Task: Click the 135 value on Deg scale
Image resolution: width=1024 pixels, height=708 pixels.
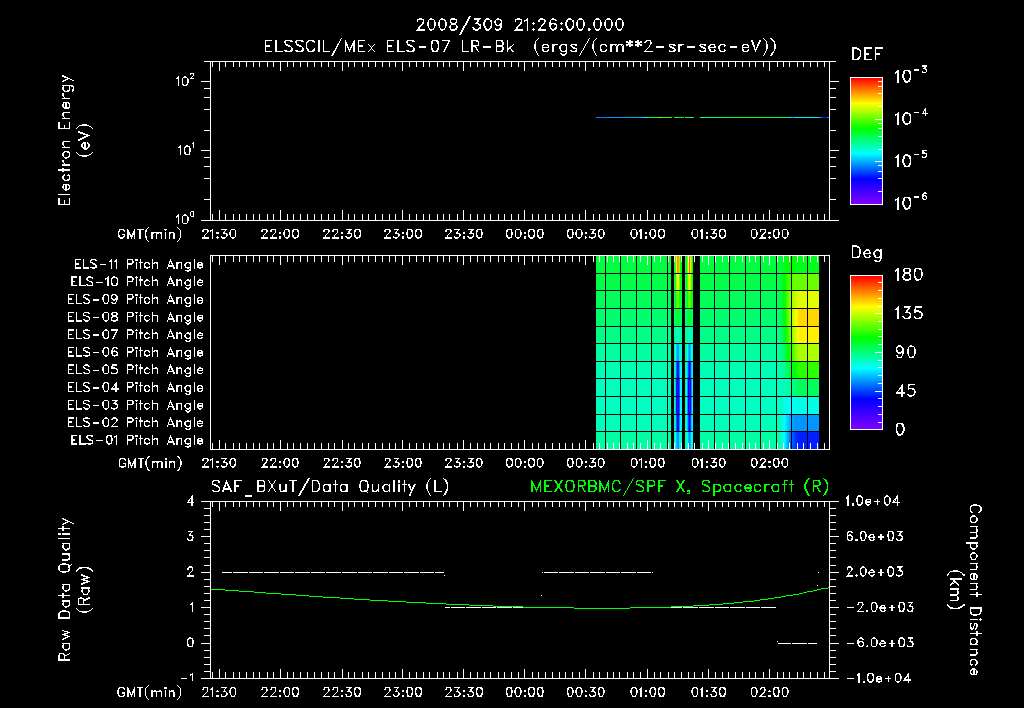Action: pos(908,313)
